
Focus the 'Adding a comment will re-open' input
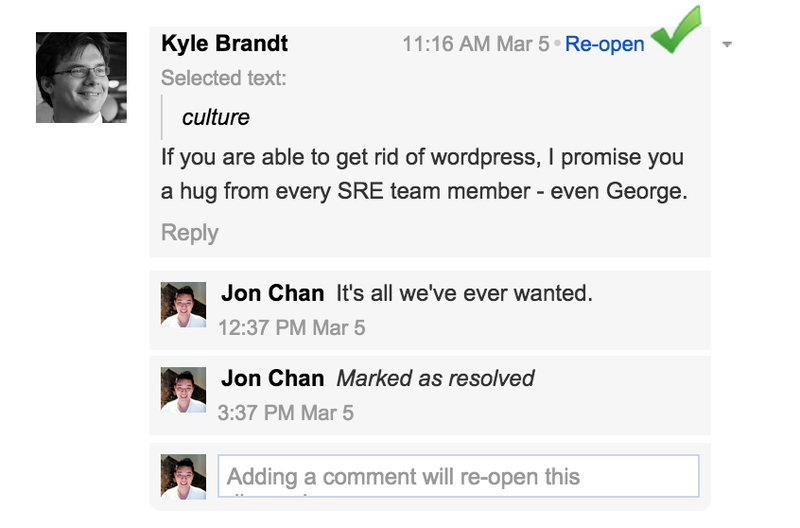(459, 476)
